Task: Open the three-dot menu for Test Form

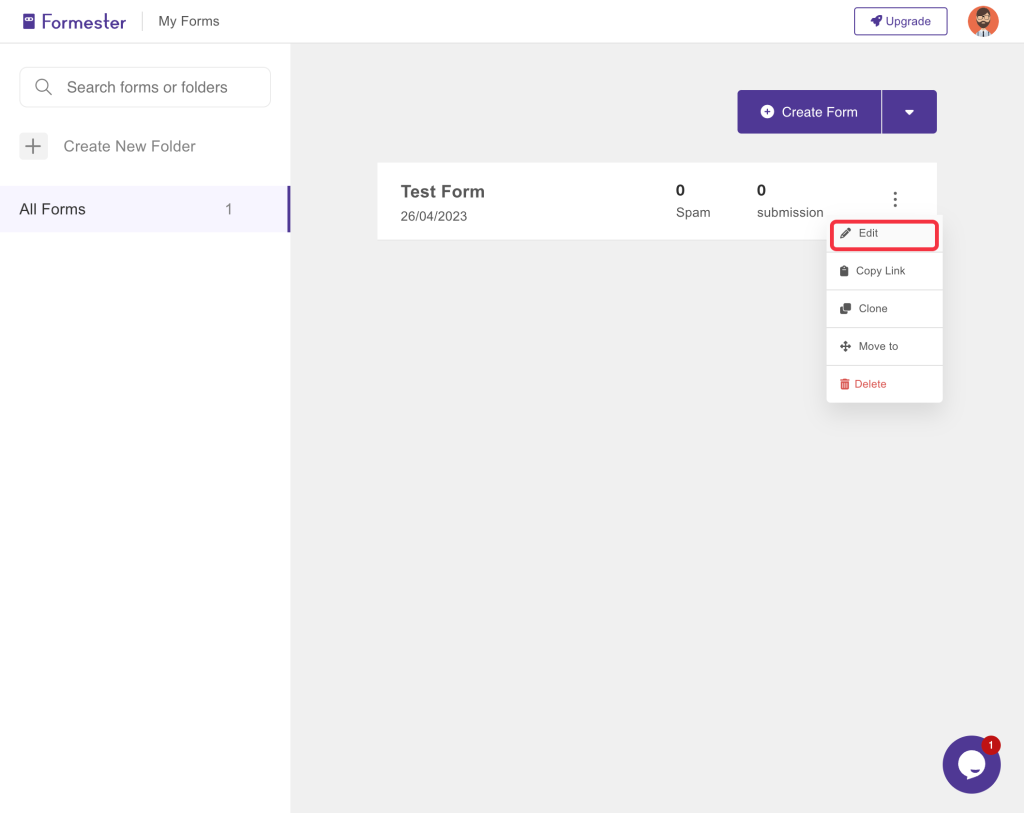Action: tap(895, 200)
